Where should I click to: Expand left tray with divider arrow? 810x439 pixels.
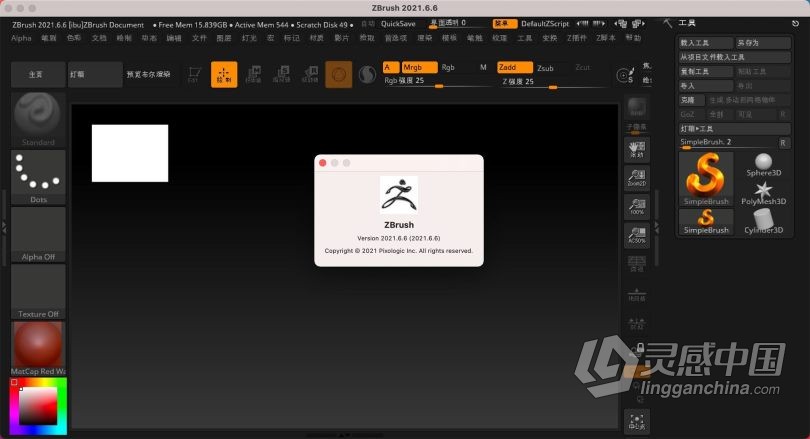coord(4,227)
